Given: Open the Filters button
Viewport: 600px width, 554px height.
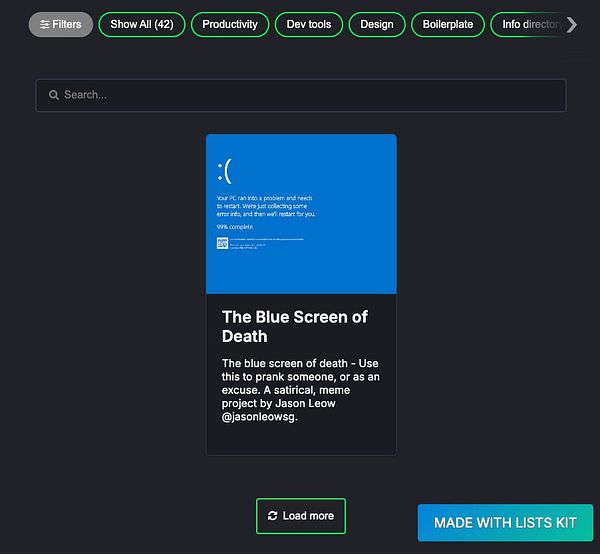Looking at the screenshot, I should click(x=61, y=24).
